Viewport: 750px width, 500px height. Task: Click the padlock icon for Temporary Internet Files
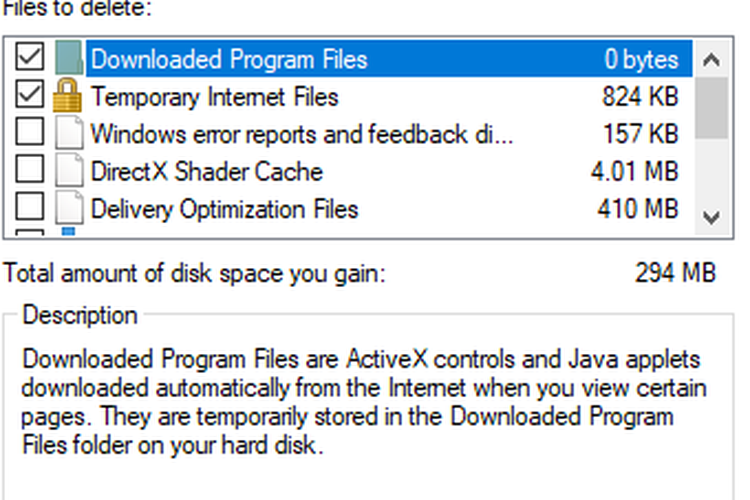pos(67,96)
